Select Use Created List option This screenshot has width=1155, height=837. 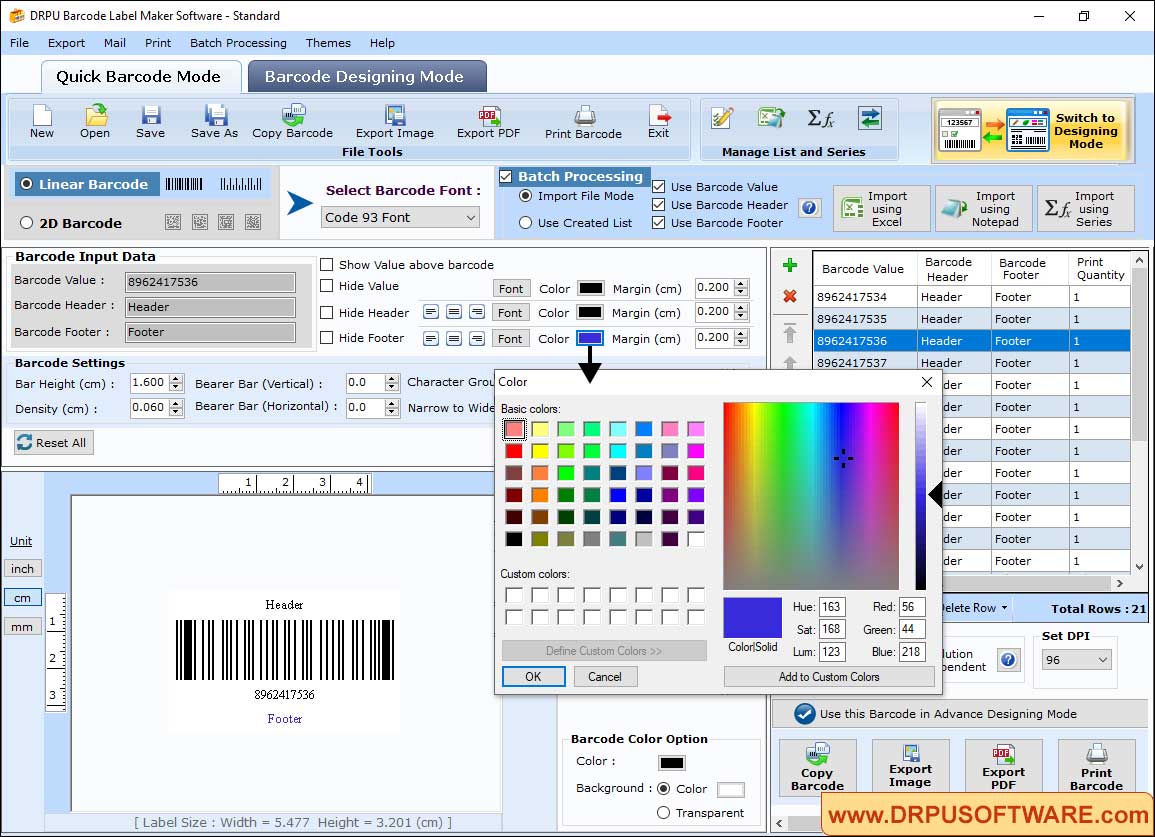tap(525, 223)
